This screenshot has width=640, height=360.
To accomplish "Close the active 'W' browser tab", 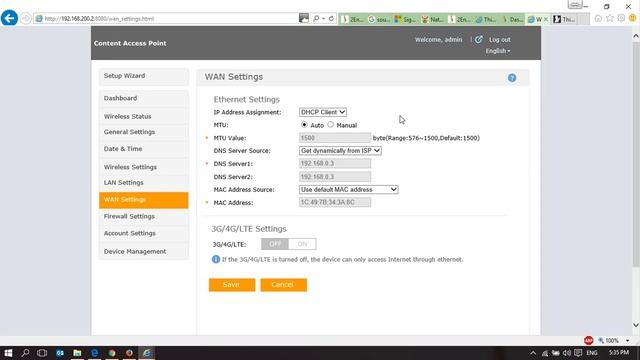I will 546,19.
